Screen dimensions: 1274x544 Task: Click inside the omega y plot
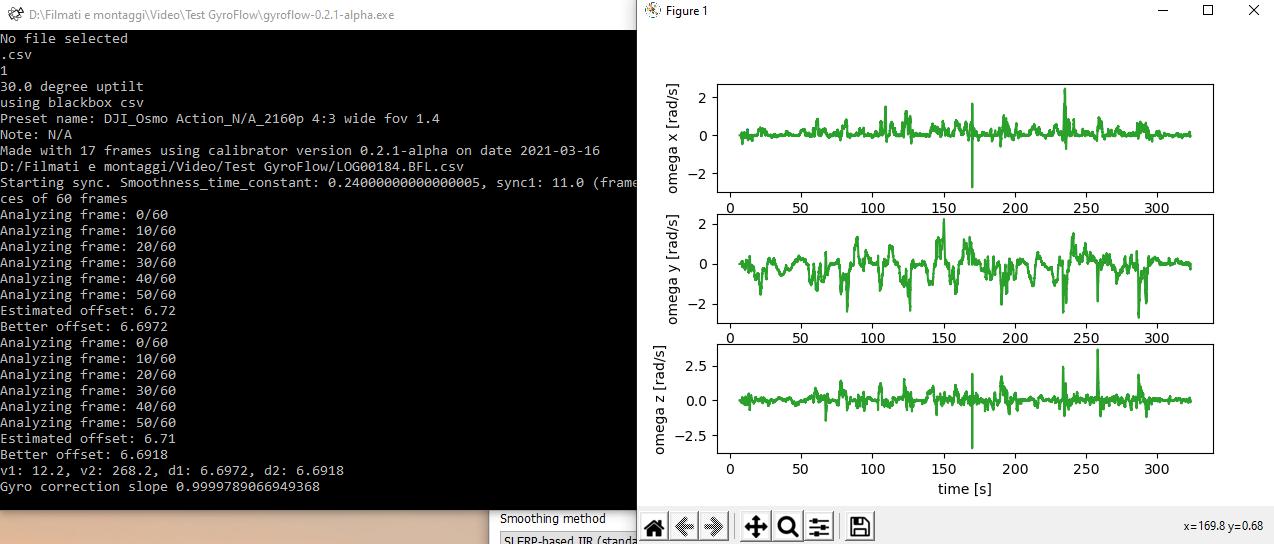[964, 267]
